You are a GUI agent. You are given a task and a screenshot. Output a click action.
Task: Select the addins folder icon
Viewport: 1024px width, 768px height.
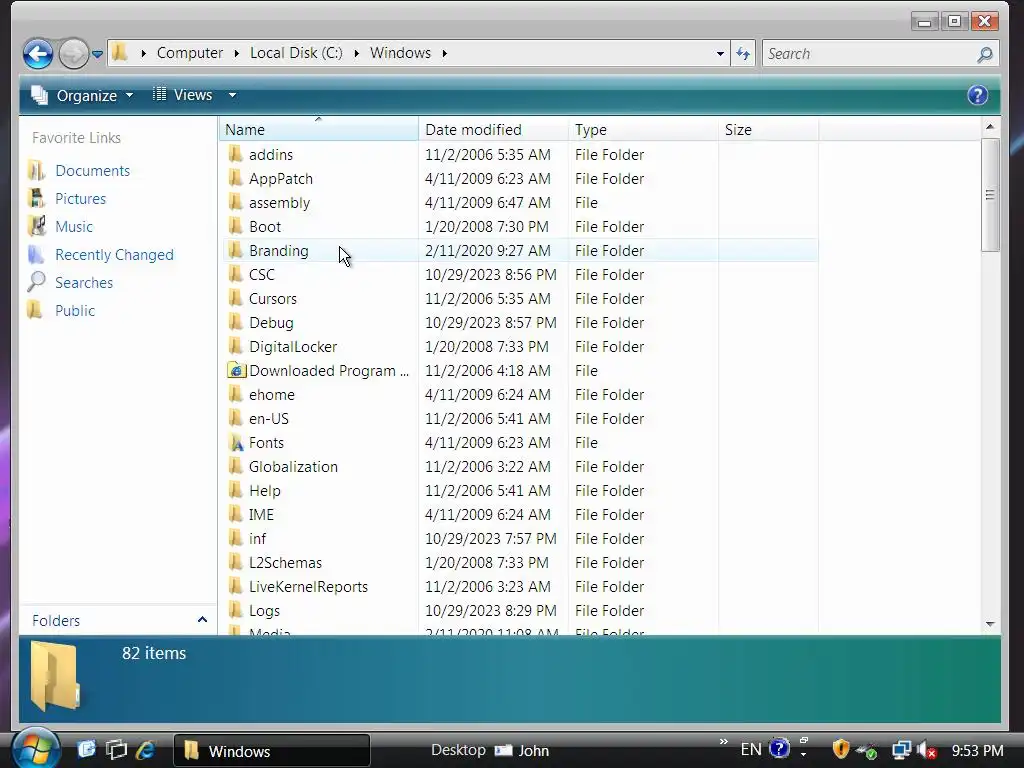(x=236, y=155)
